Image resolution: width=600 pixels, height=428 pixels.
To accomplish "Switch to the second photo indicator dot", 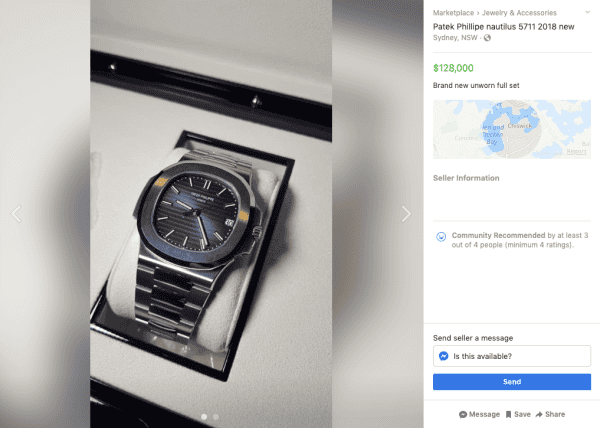I will [x=216, y=417].
